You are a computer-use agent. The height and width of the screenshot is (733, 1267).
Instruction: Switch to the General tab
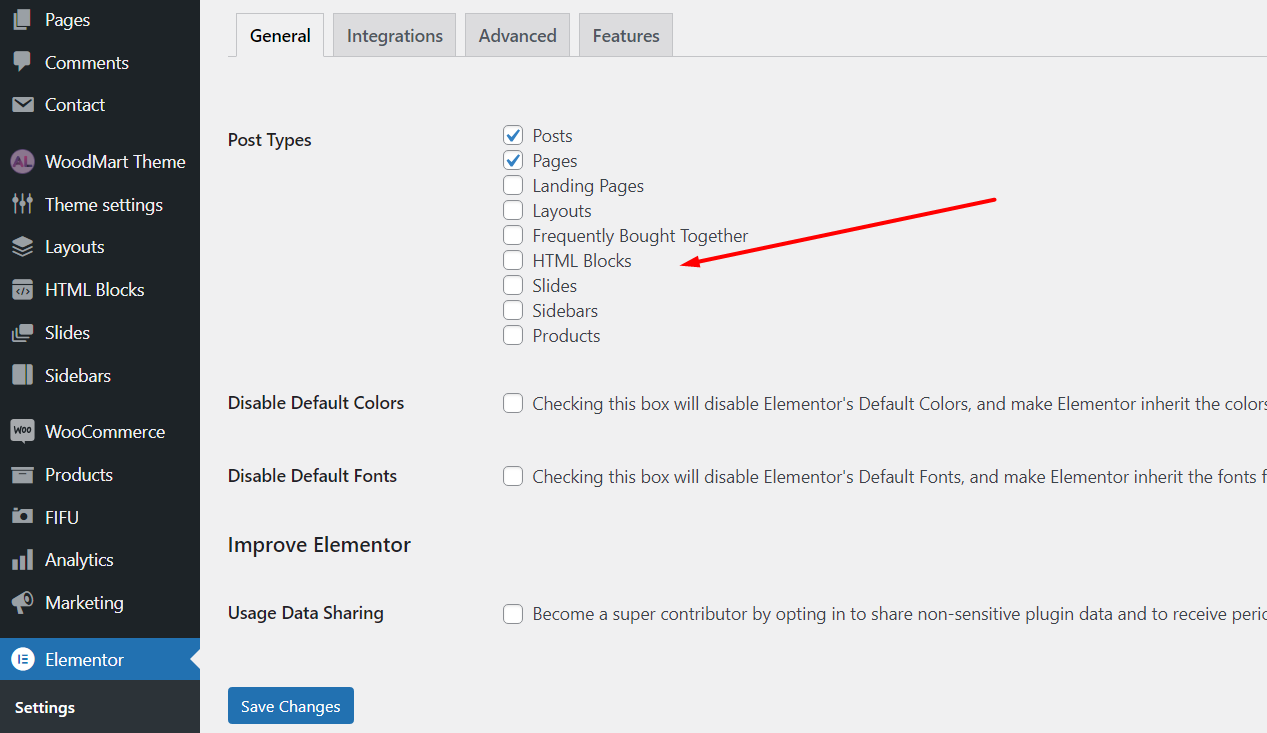[280, 35]
